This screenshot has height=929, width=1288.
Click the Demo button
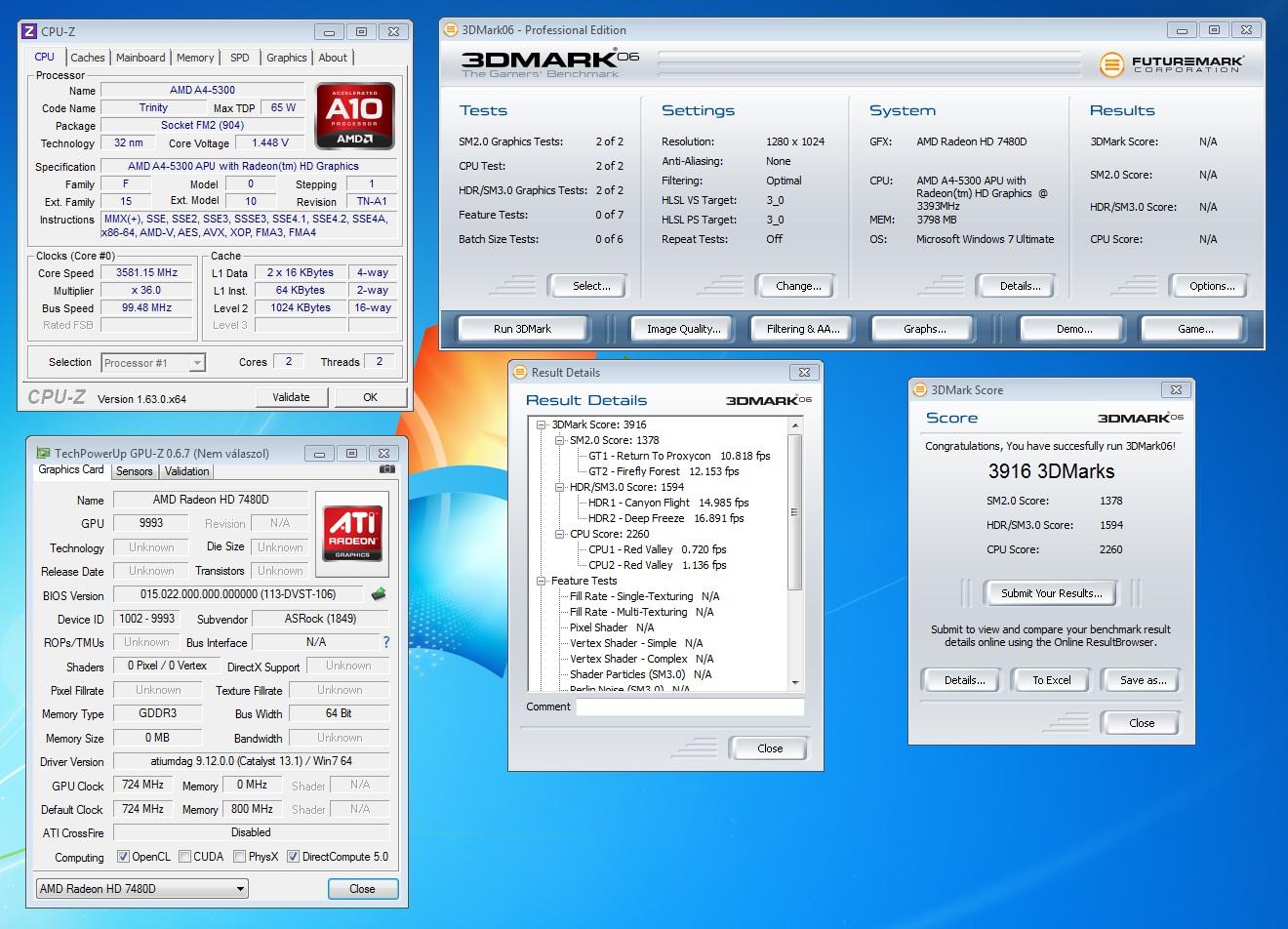[1074, 329]
